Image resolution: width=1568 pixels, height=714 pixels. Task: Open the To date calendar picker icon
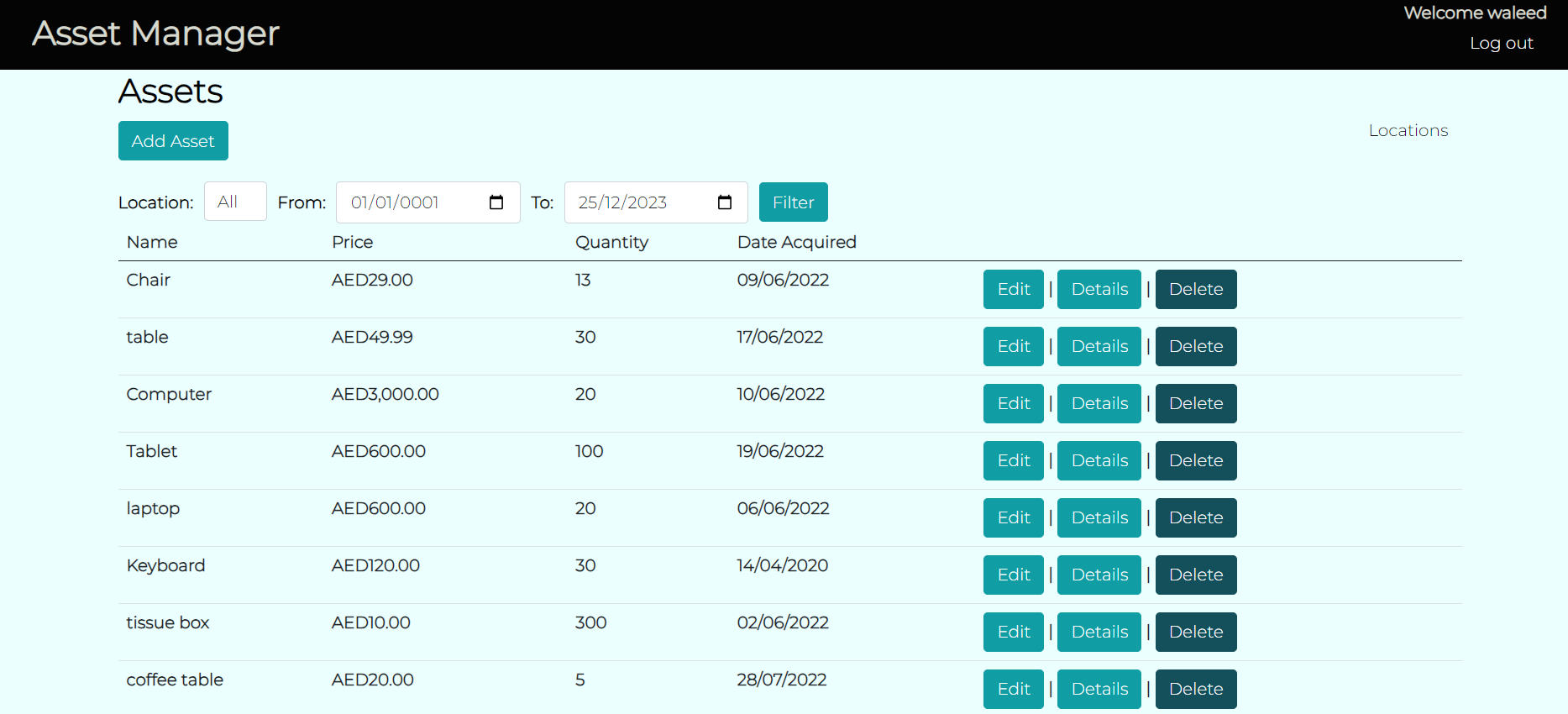[x=725, y=202]
